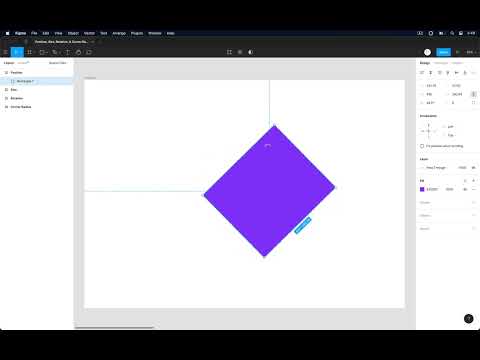Expand the Rotation frame layer
This screenshot has width=480, height=360.
(x=6, y=98)
